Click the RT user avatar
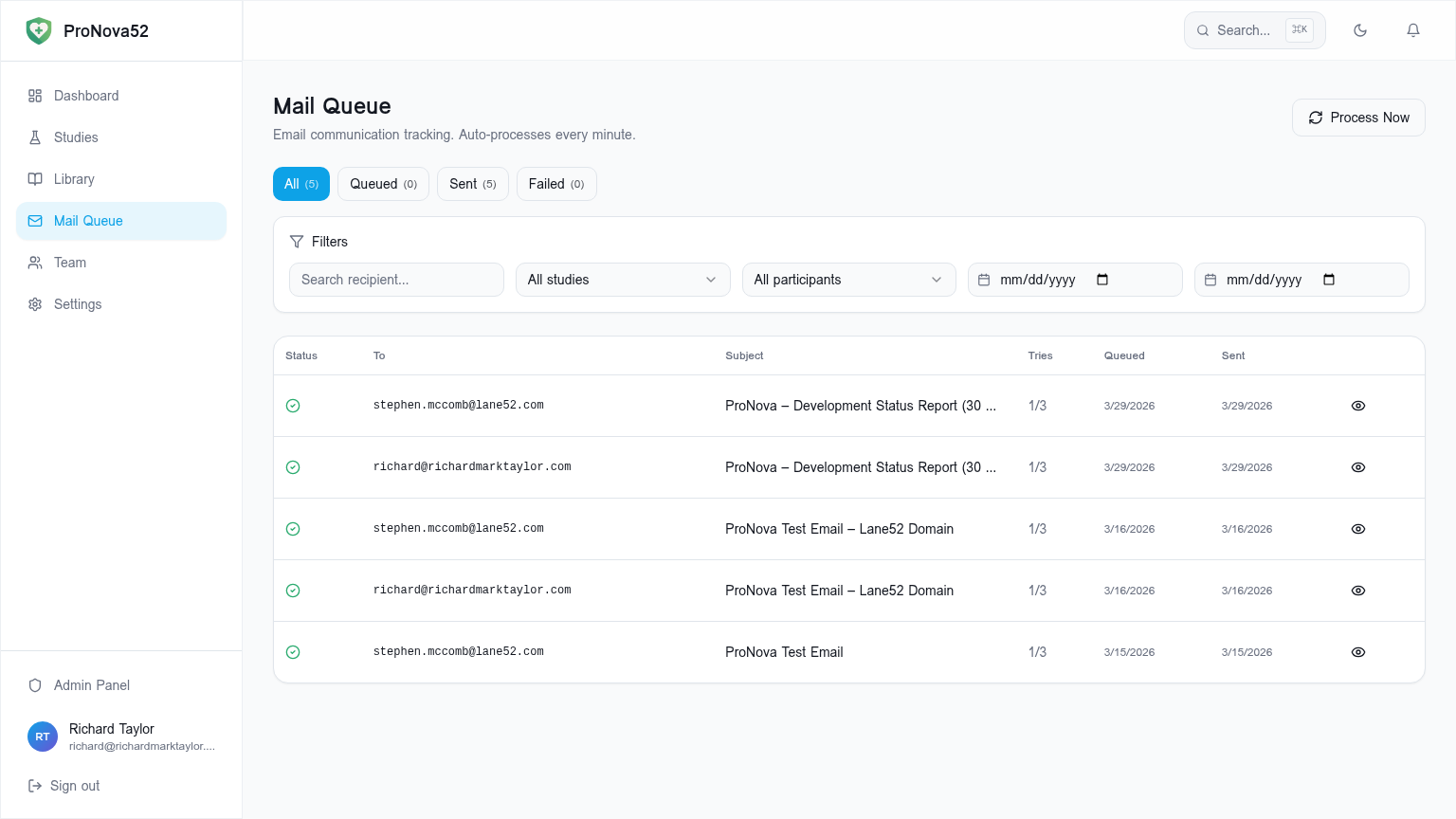1456x819 pixels. (43, 737)
